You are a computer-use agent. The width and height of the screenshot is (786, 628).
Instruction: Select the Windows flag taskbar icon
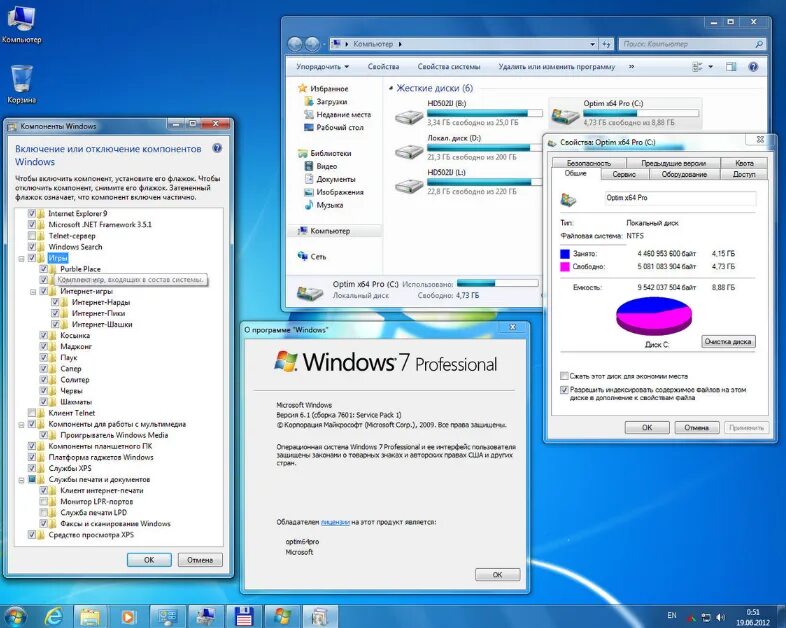tap(282, 616)
